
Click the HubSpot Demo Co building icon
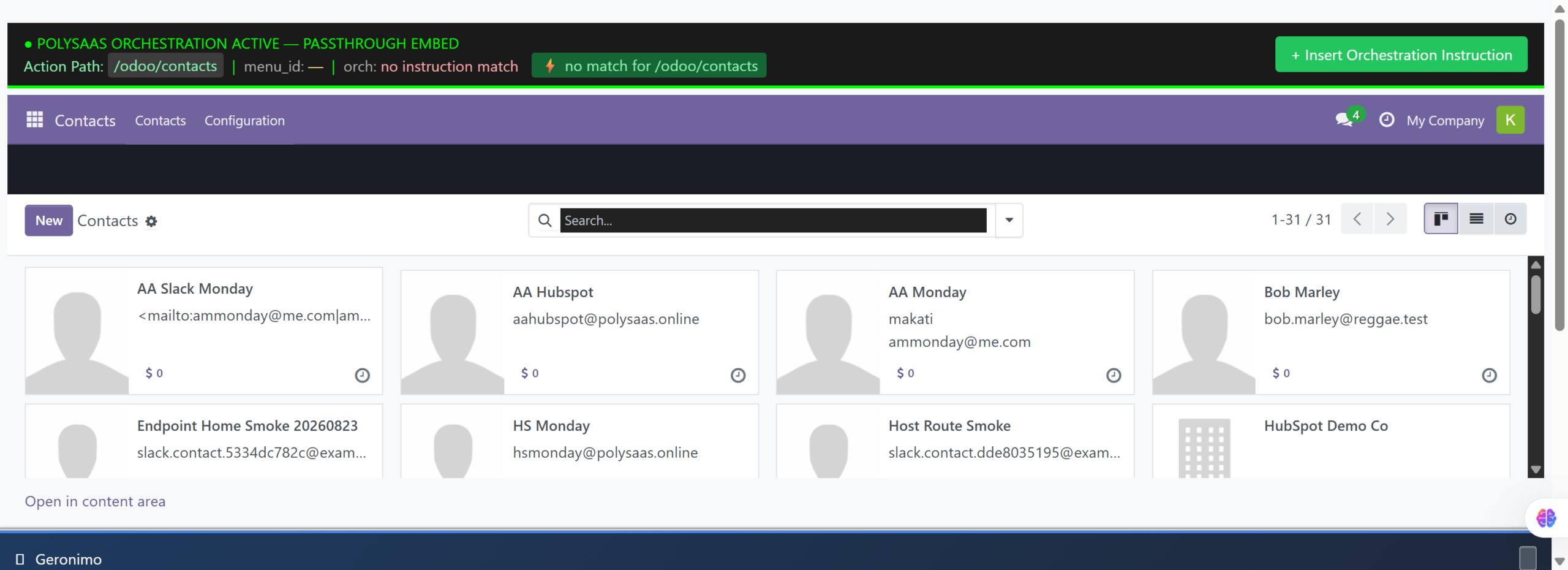click(x=1204, y=447)
